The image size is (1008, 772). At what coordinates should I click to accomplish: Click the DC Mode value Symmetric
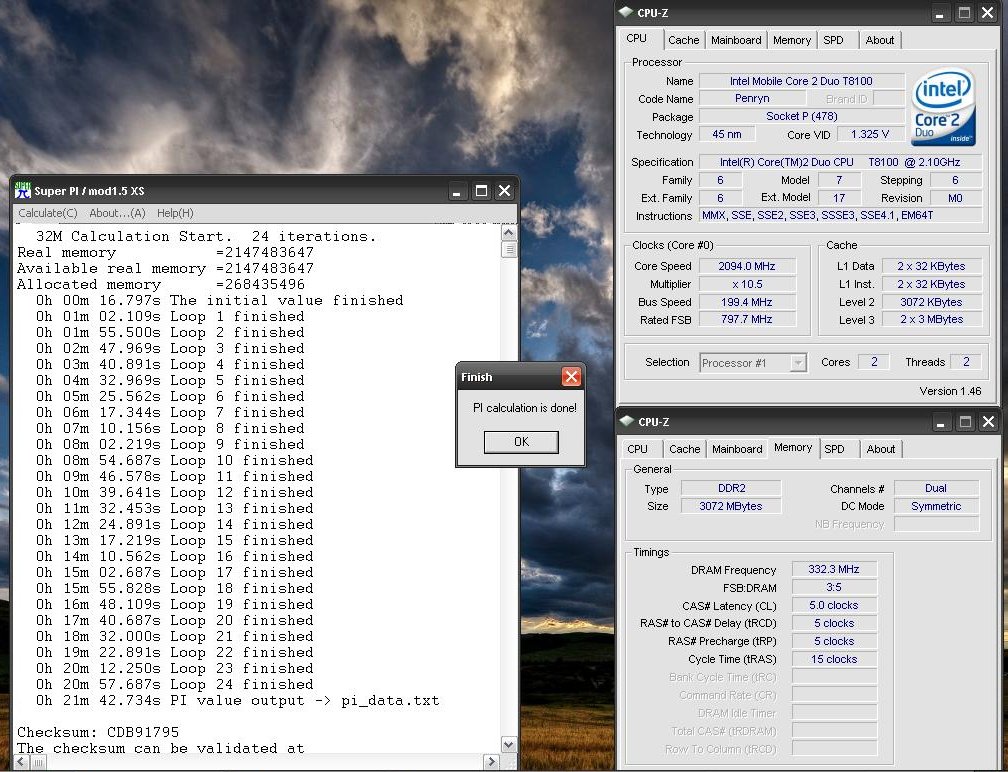[936, 506]
